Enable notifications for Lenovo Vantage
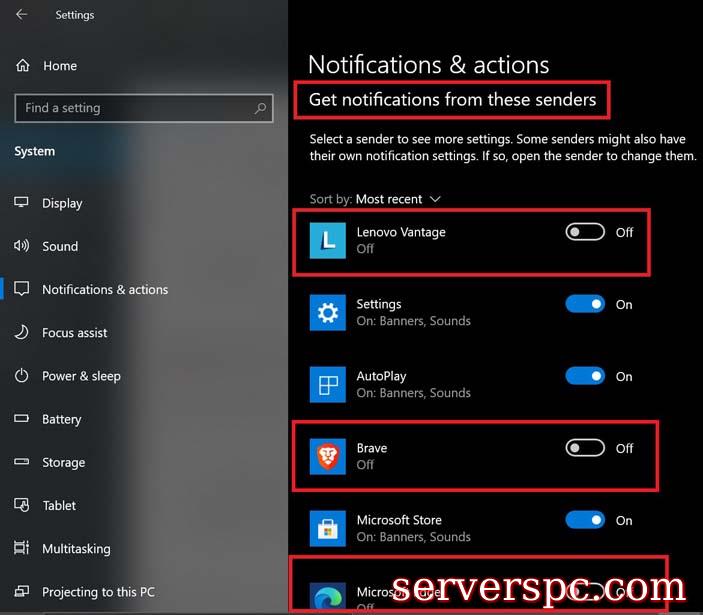703x615 pixels. (x=585, y=232)
